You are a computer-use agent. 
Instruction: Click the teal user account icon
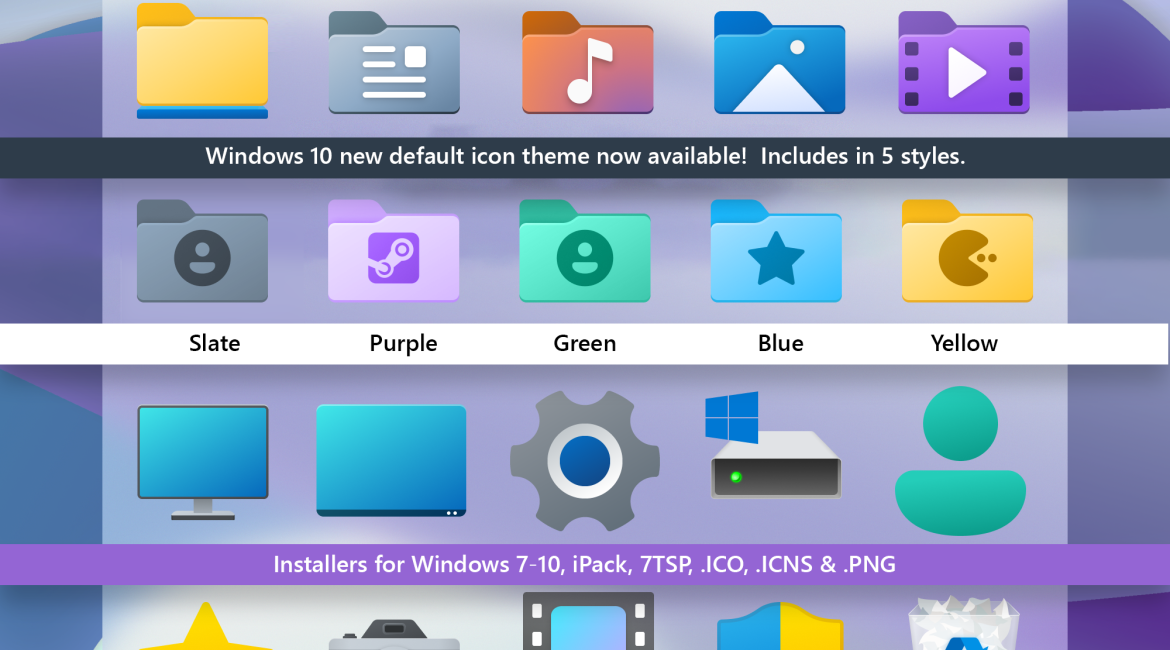coord(960,460)
